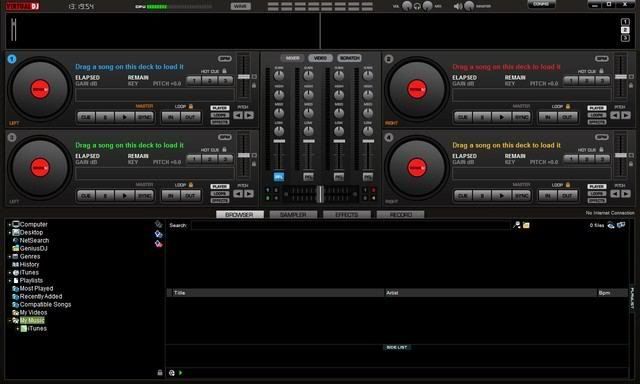Select History in the folder tree
This screenshot has width=640, height=384.
tap(29, 264)
